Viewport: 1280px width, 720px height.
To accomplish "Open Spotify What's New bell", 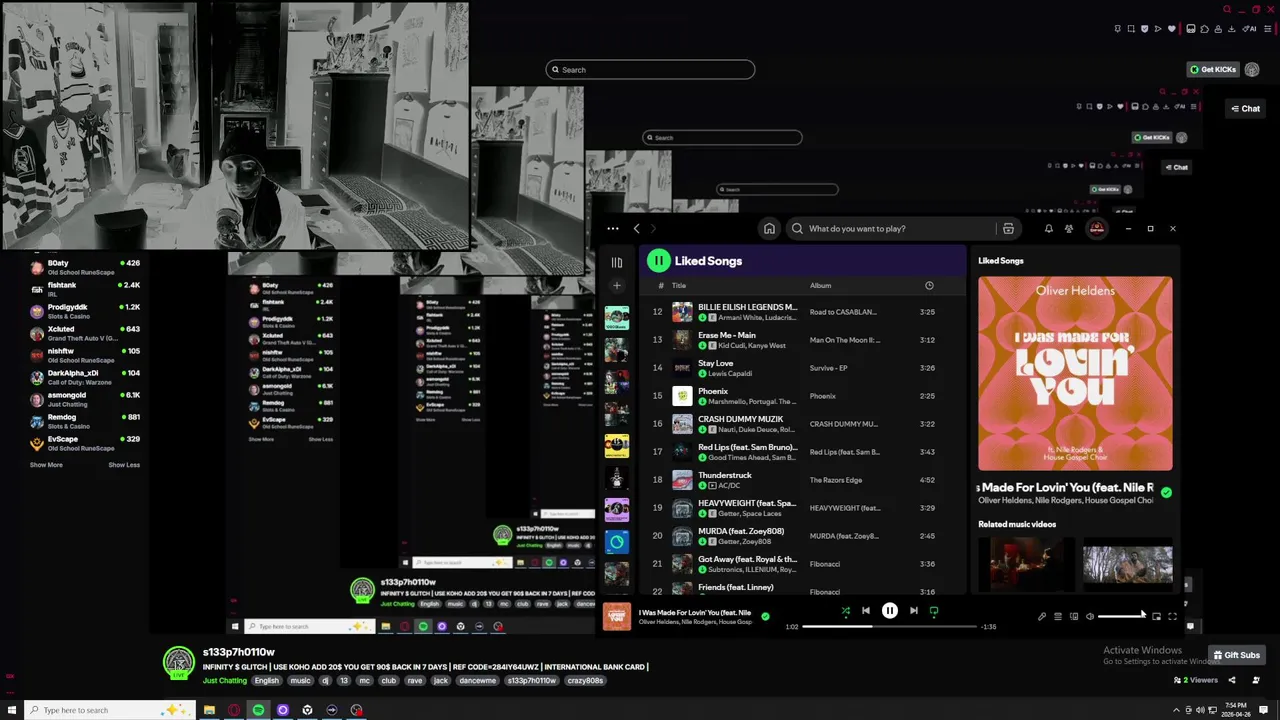I will [1048, 229].
